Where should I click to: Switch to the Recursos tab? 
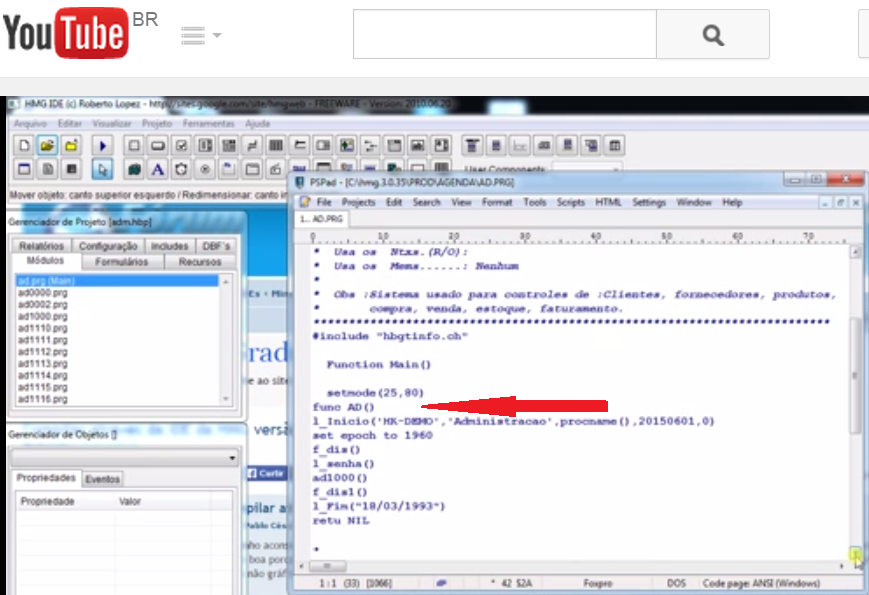pyautogui.click(x=200, y=261)
